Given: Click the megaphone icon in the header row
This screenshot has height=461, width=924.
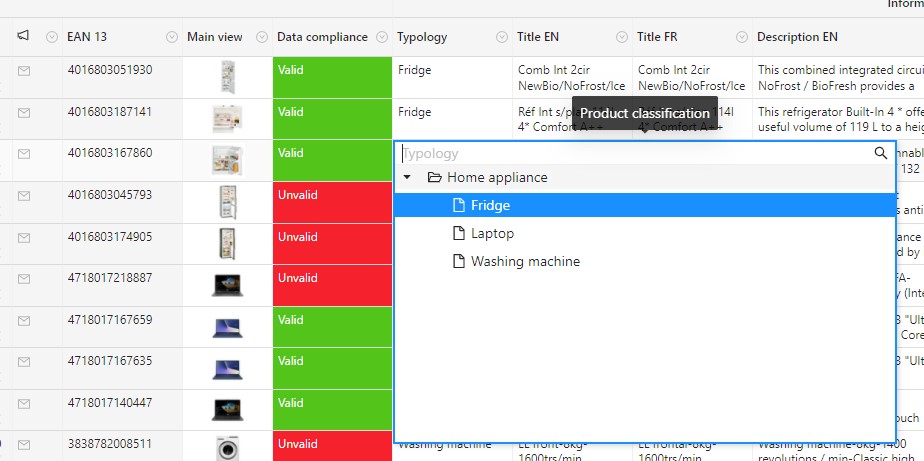Looking at the screenshot, I should [24, 37].
